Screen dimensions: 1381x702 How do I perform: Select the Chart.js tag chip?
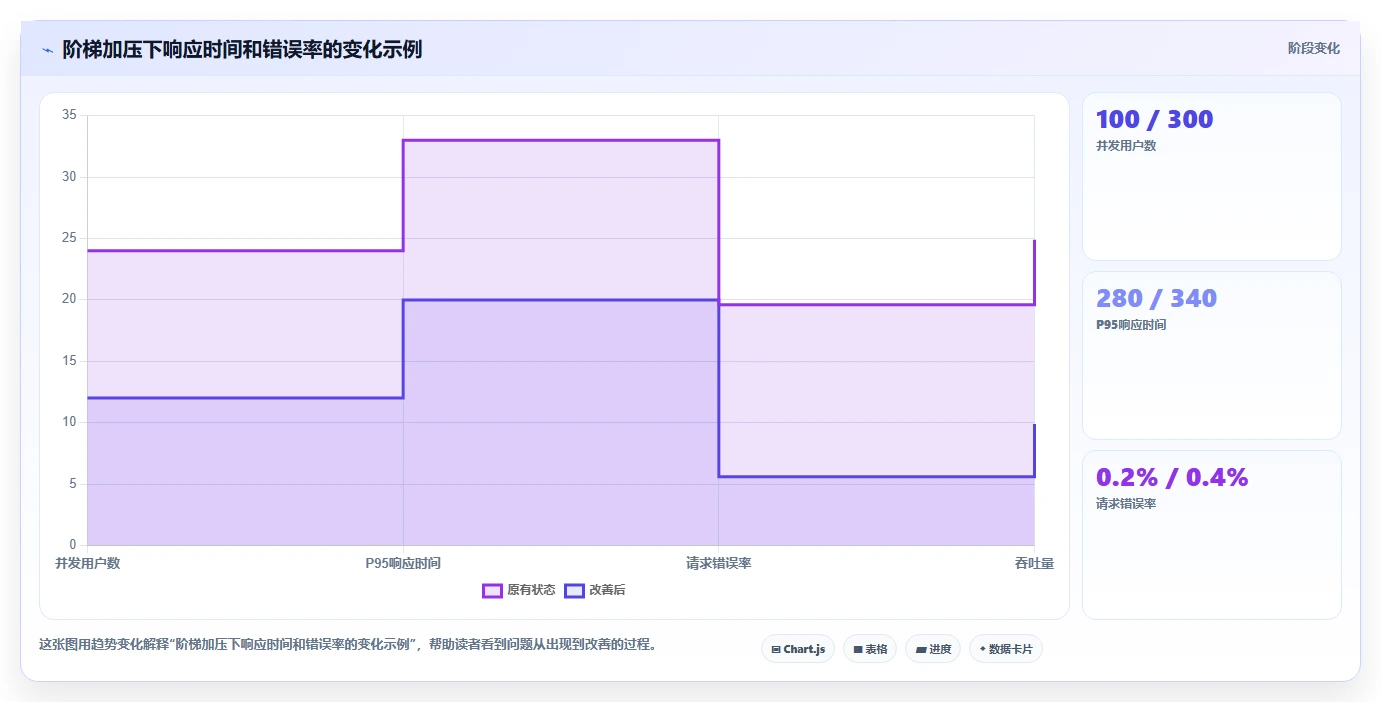coord(798,649)
